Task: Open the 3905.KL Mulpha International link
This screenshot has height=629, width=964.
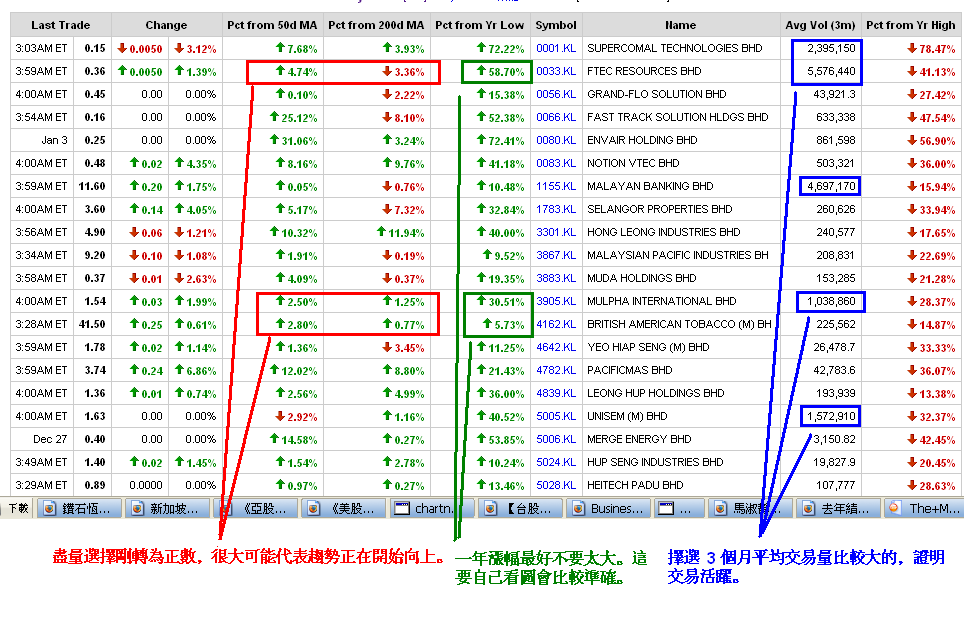Action: click(x=556, y=301)
